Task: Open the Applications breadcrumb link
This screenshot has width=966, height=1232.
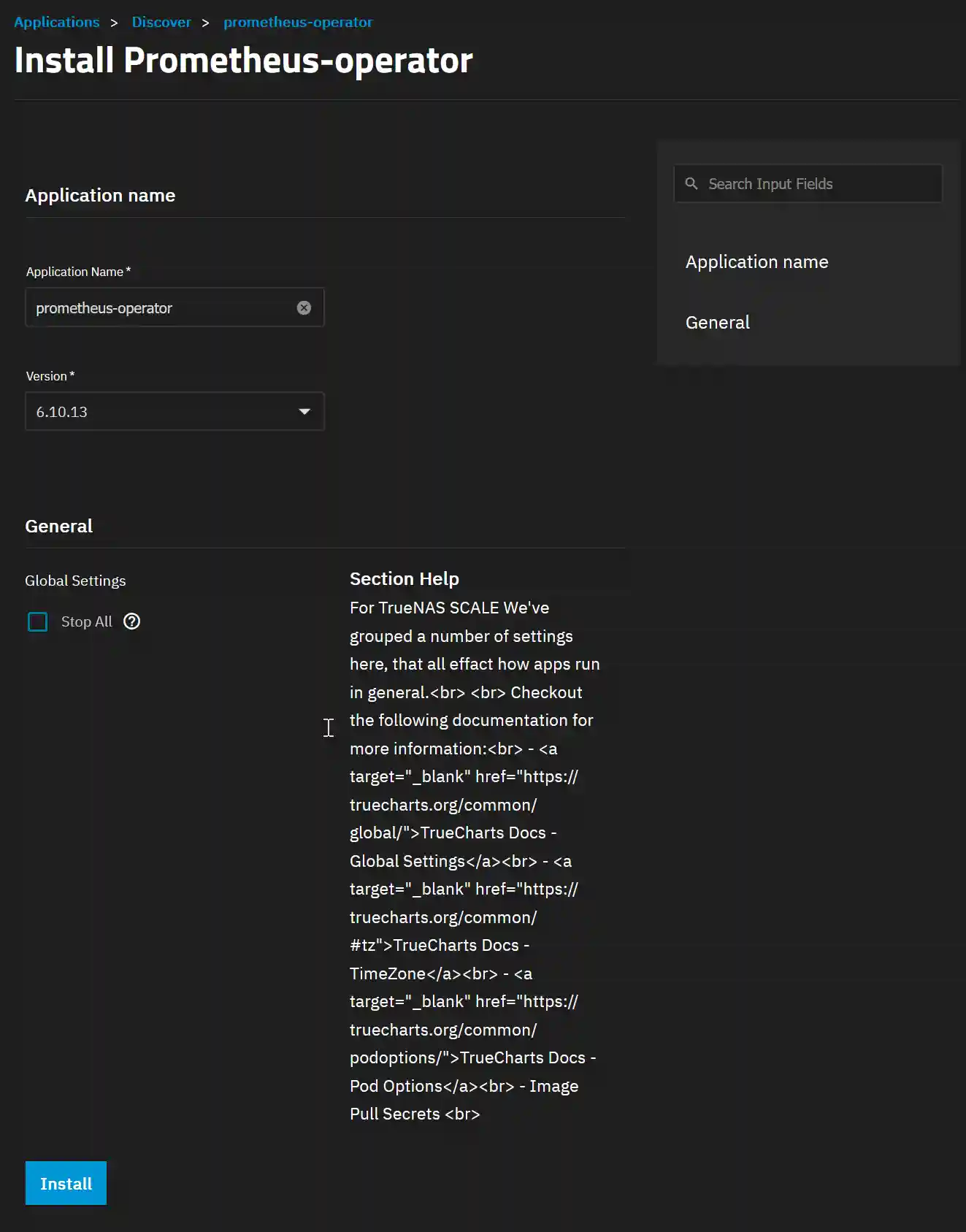Action: pyautogui.click(x=57, y=22)
